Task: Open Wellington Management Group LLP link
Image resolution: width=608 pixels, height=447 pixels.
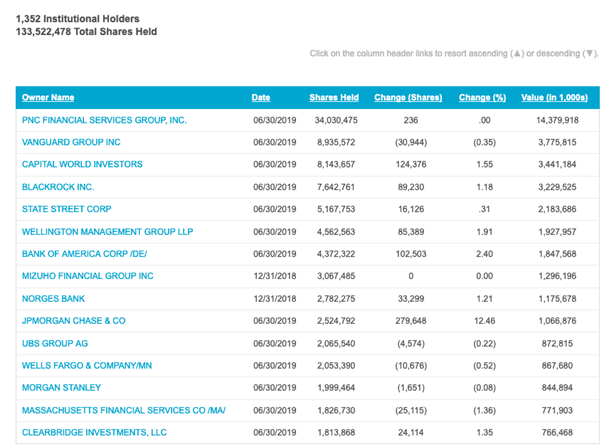Action: (x=107, y=232)
